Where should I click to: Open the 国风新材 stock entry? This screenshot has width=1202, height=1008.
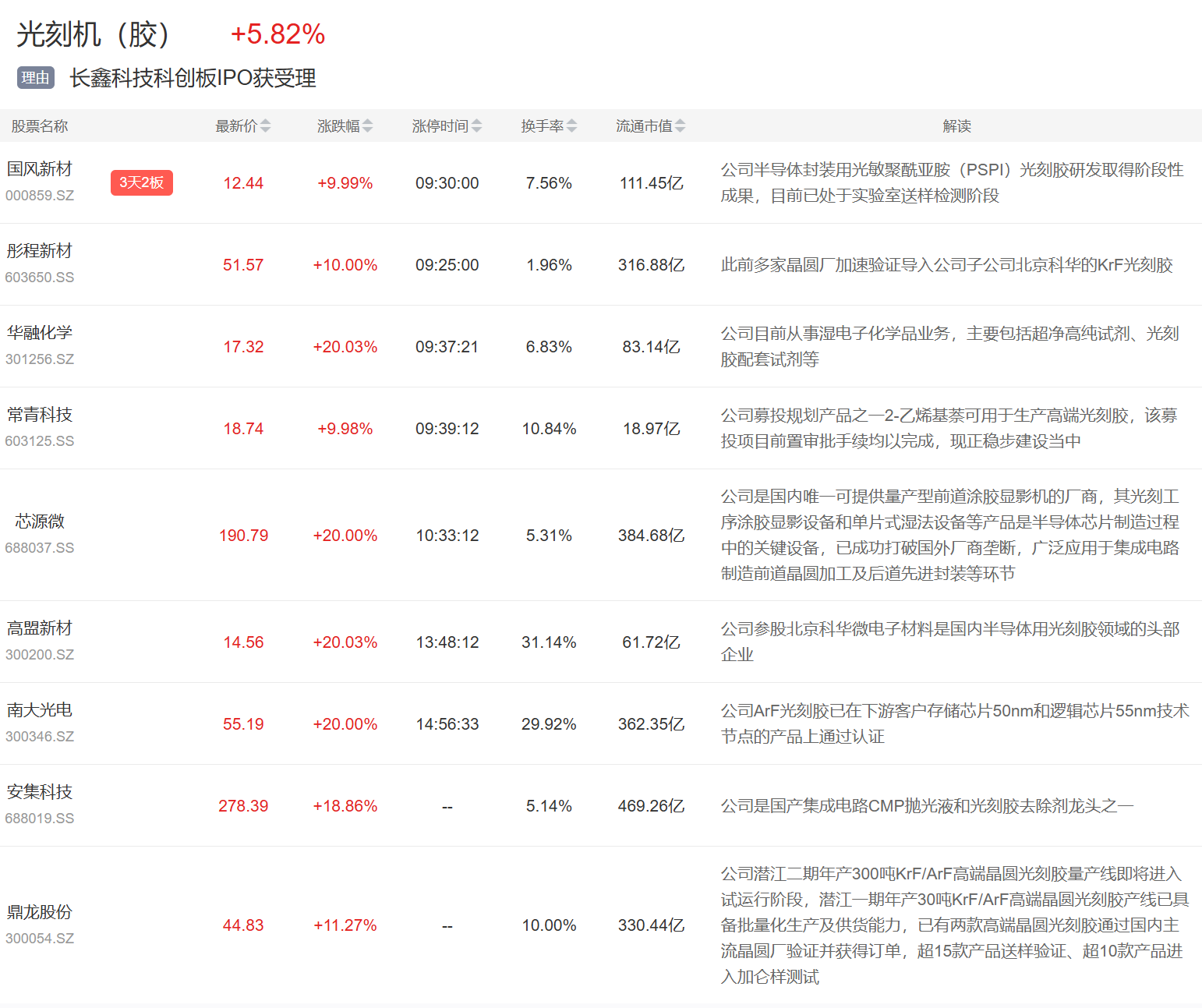40,169
